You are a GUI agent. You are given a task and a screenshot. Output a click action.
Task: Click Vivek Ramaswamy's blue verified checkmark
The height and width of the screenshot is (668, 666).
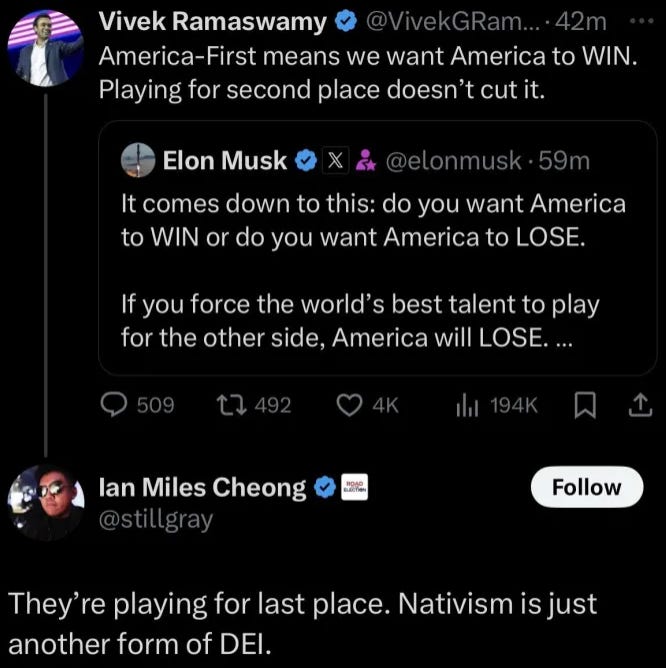click(x=346, y=21)
